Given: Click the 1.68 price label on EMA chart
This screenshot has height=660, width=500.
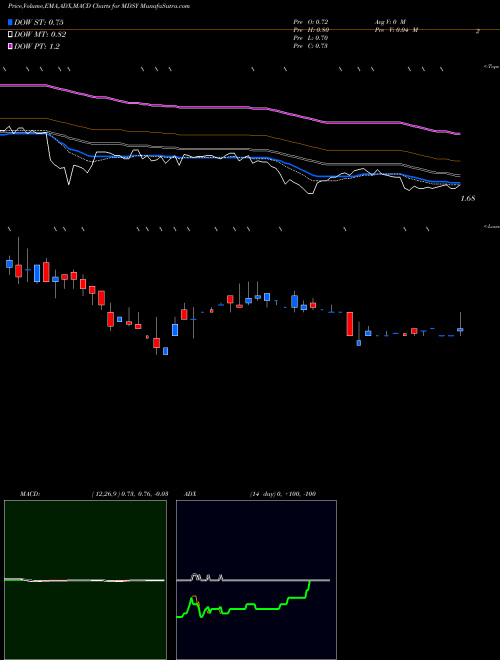Looking at the screenshot, I should (468, 198).
